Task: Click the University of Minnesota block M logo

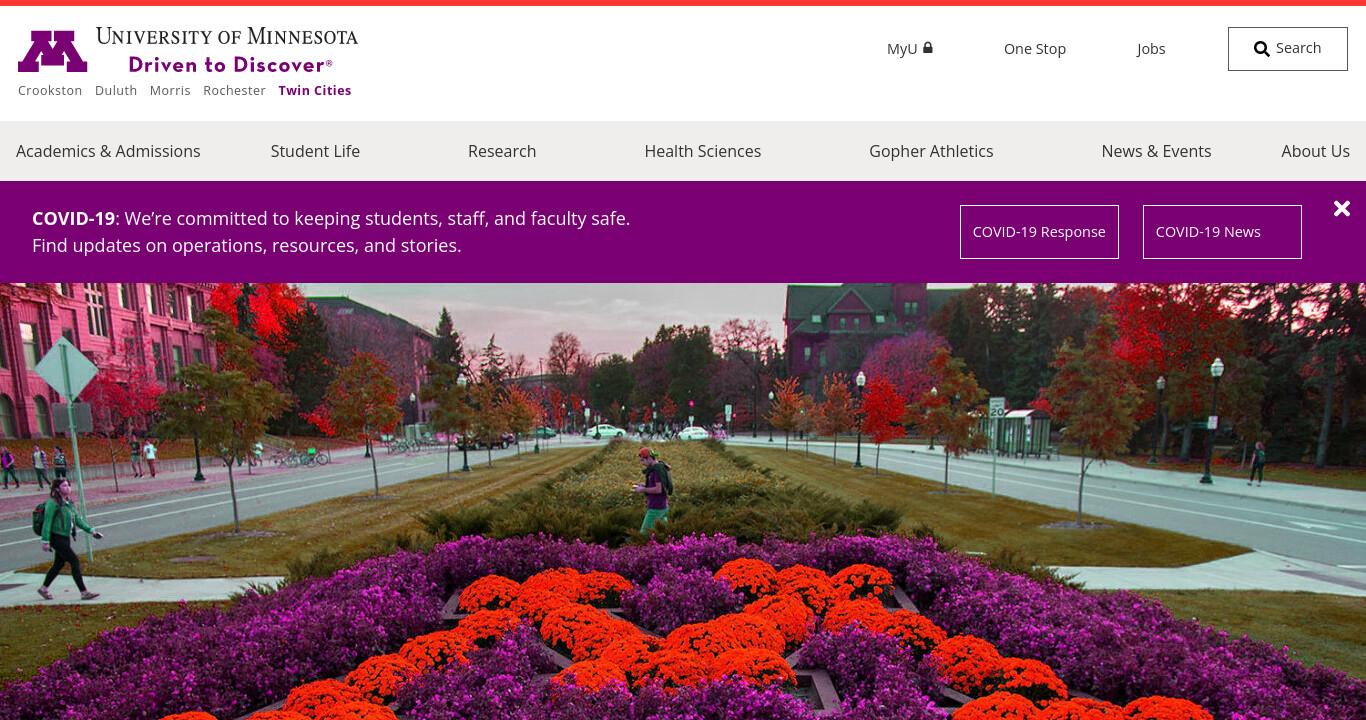Action: 53,52
